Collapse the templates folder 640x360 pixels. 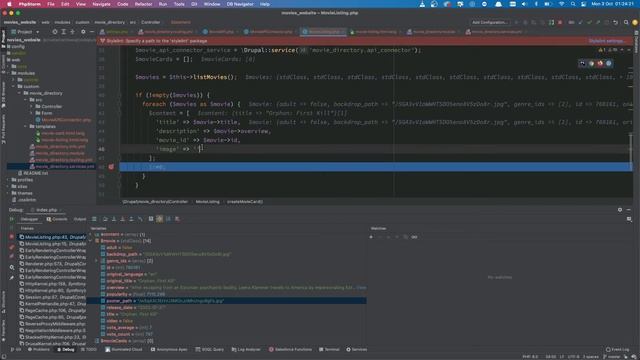click(x=25, y=127)
